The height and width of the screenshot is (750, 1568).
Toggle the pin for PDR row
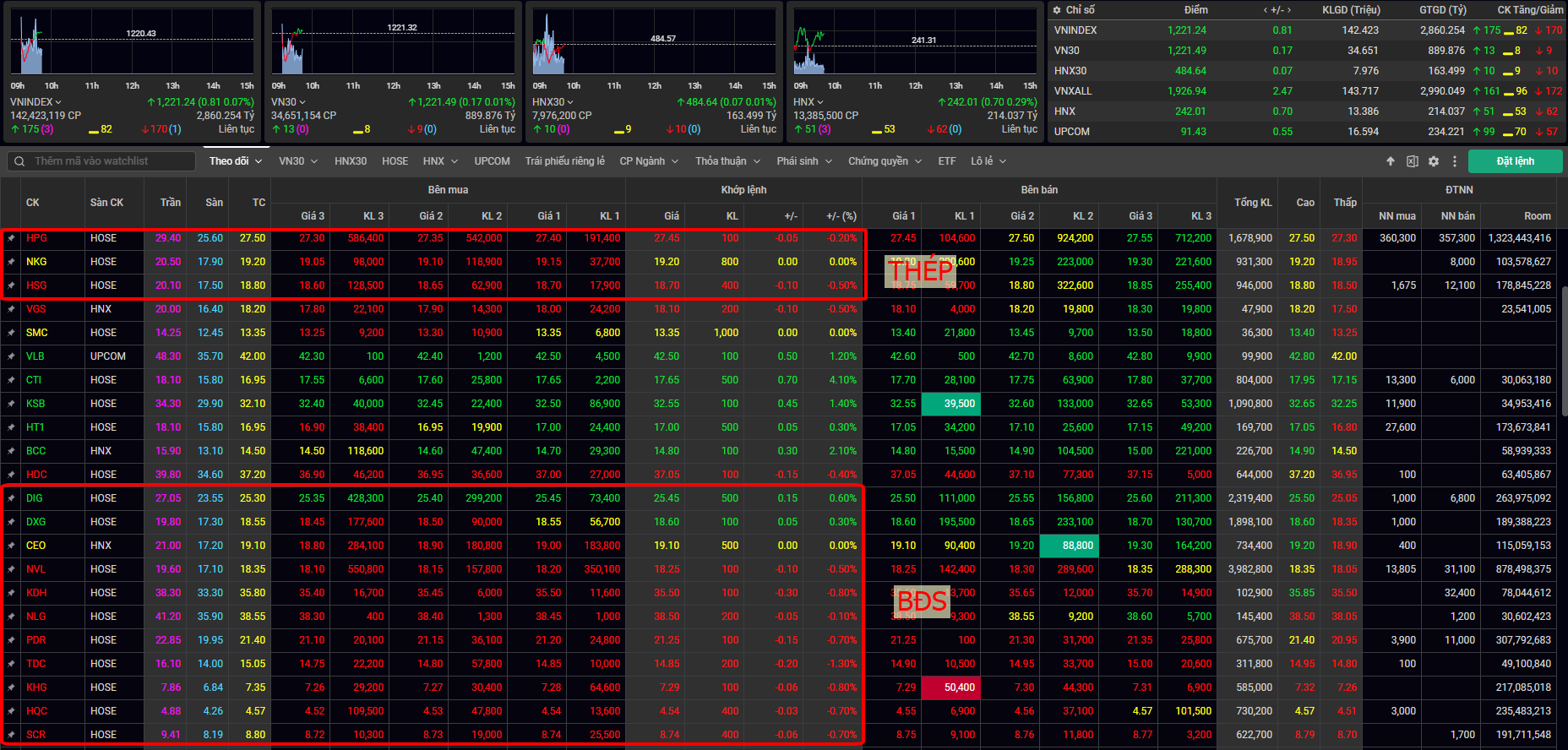point(11,640)
